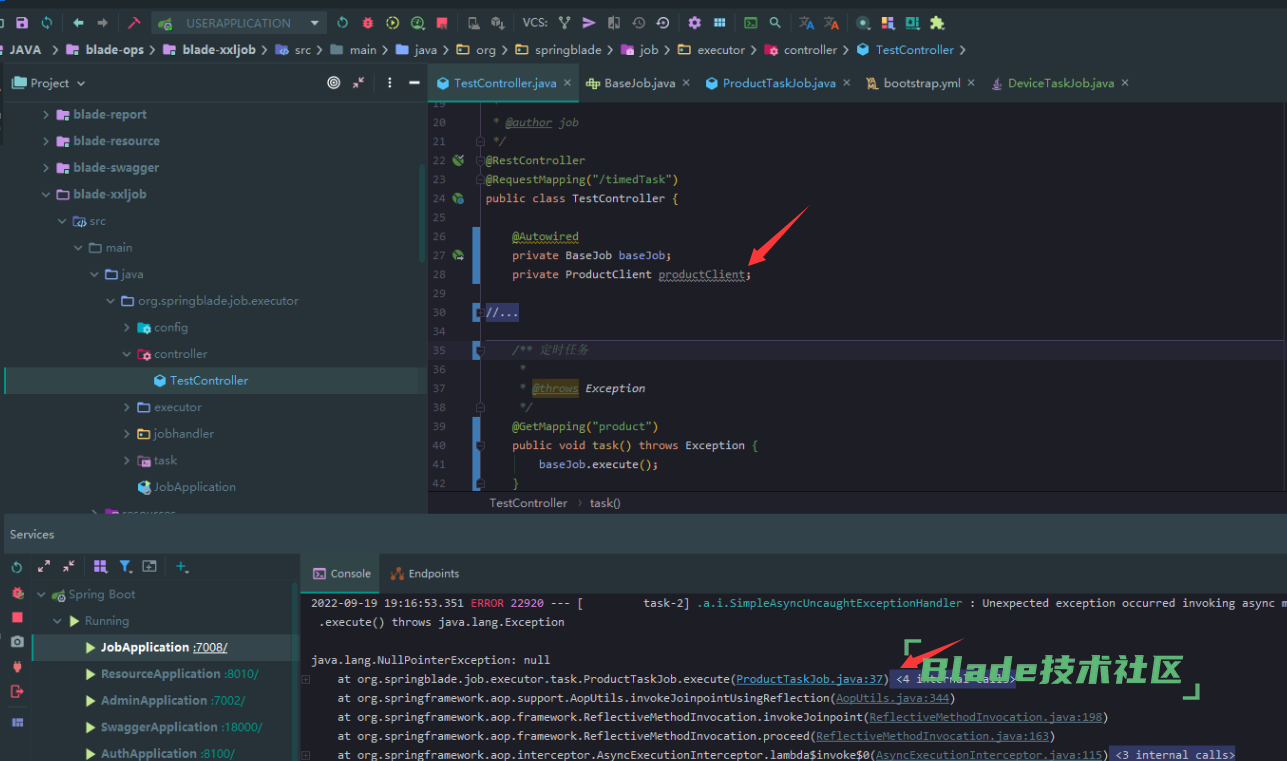Switch to the DeviceTaskJob.java tab
1287x761 pixels.
point(1060,83)
